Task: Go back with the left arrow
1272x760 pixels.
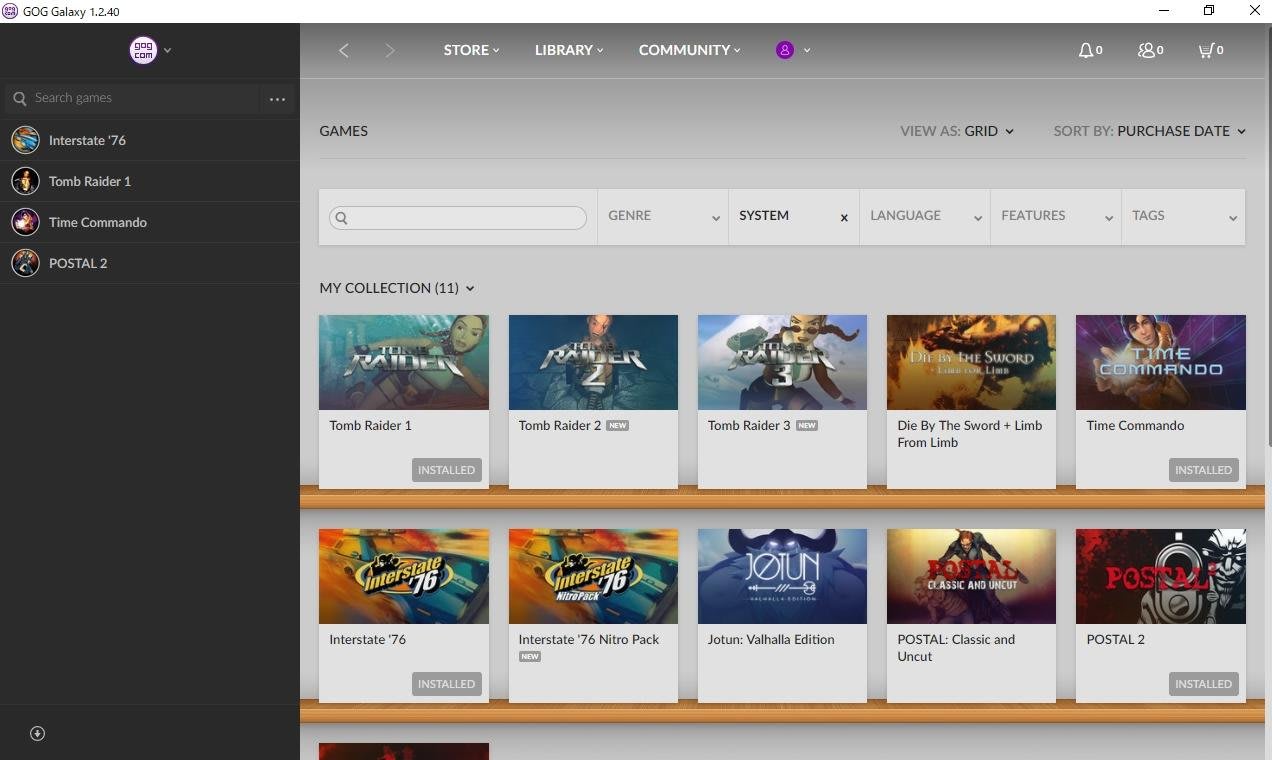Action: [x=343, y=50]
